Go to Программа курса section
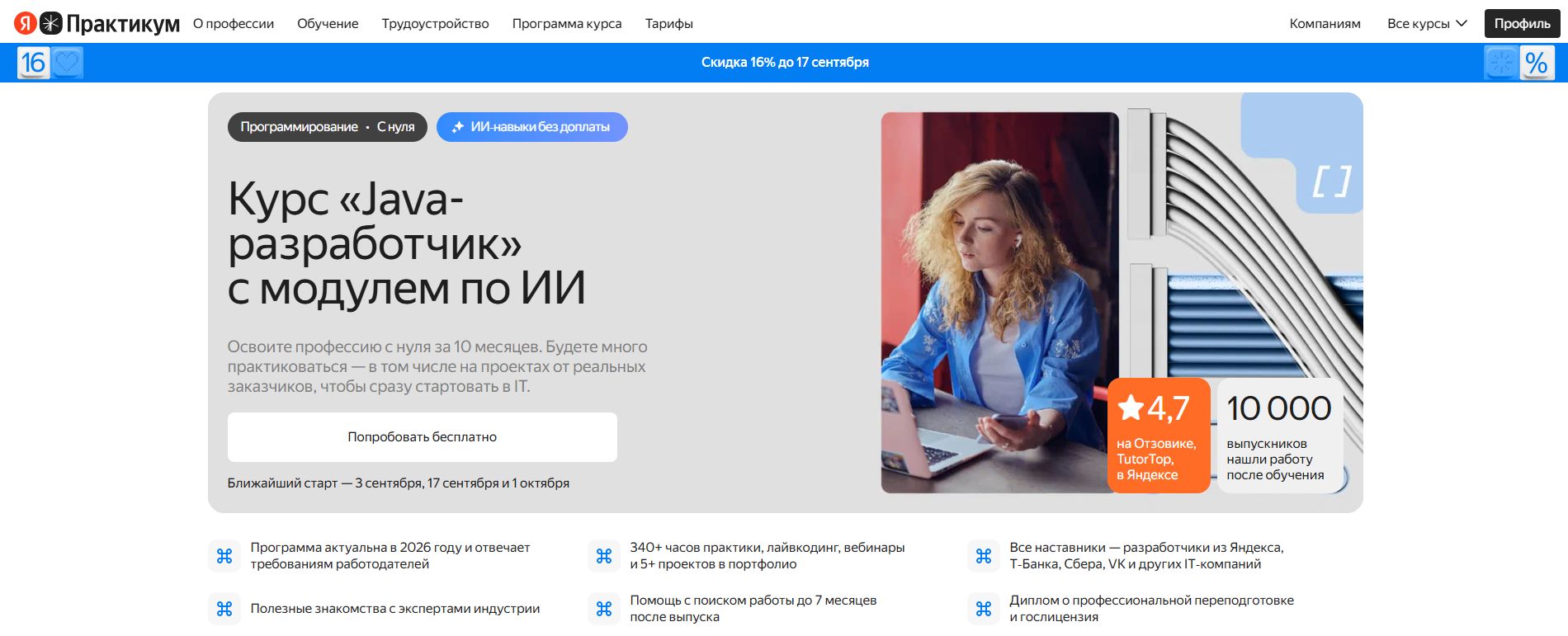The image size is (1568, 636). coord(567,23)
